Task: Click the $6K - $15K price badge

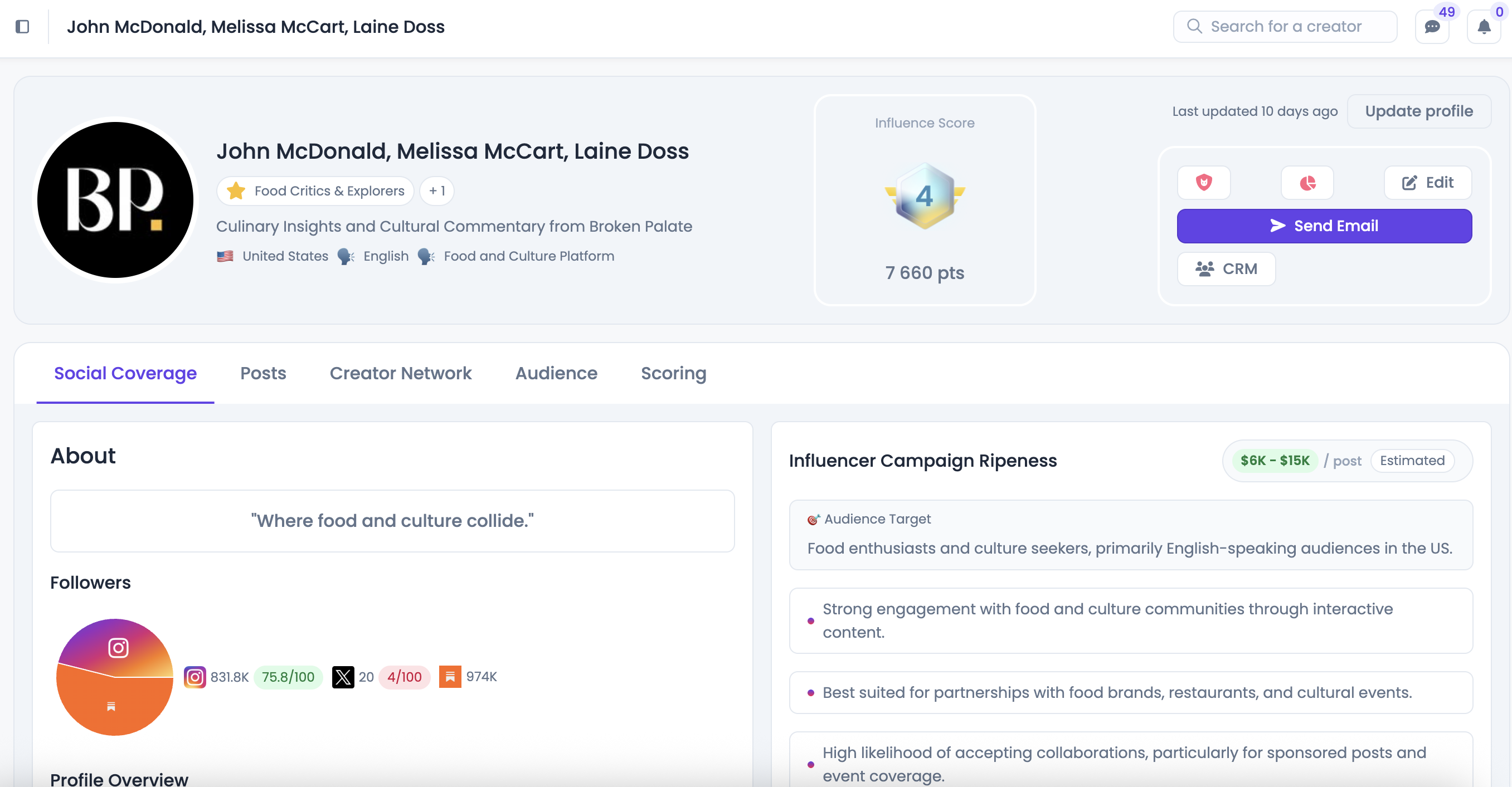Action: pyautogui.click(x=1274, y=461)
